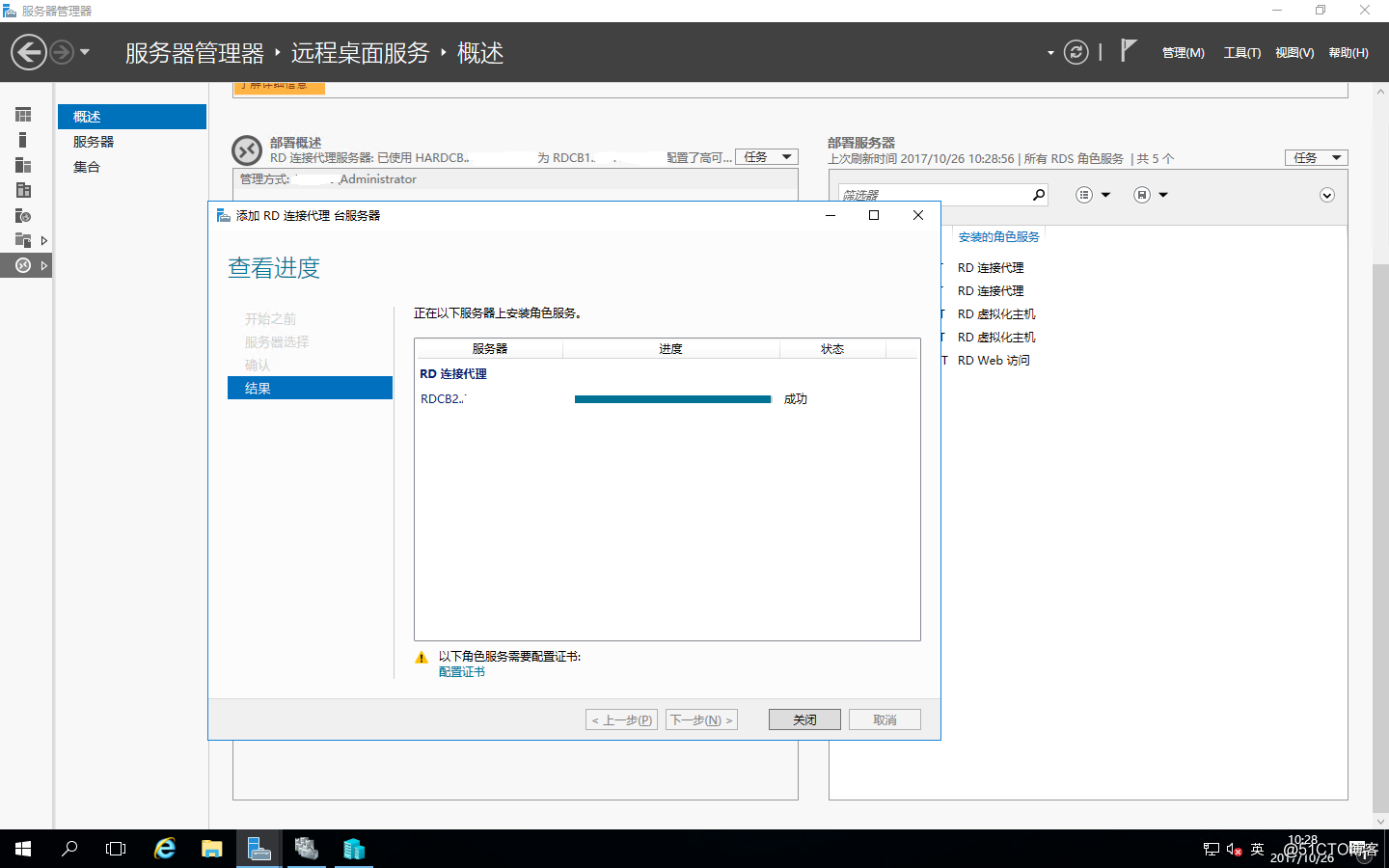
Task: Open File Explorer from the taskbar
Action: coord(212,849)
